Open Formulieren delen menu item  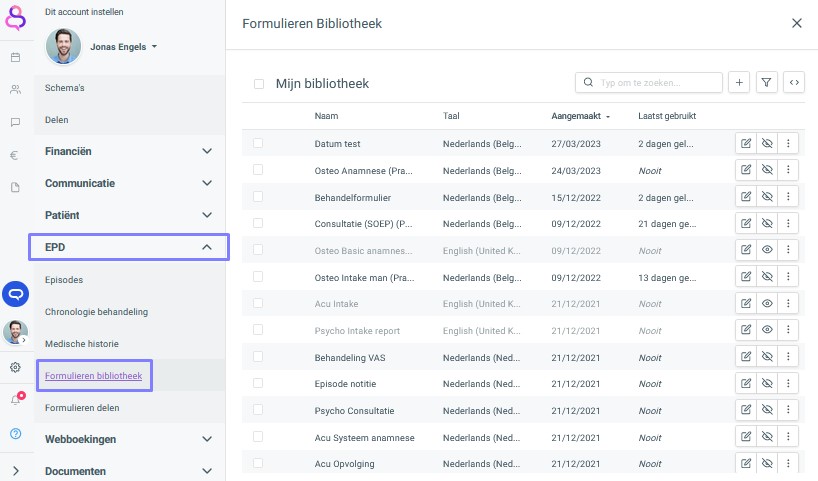pos(82,408)
